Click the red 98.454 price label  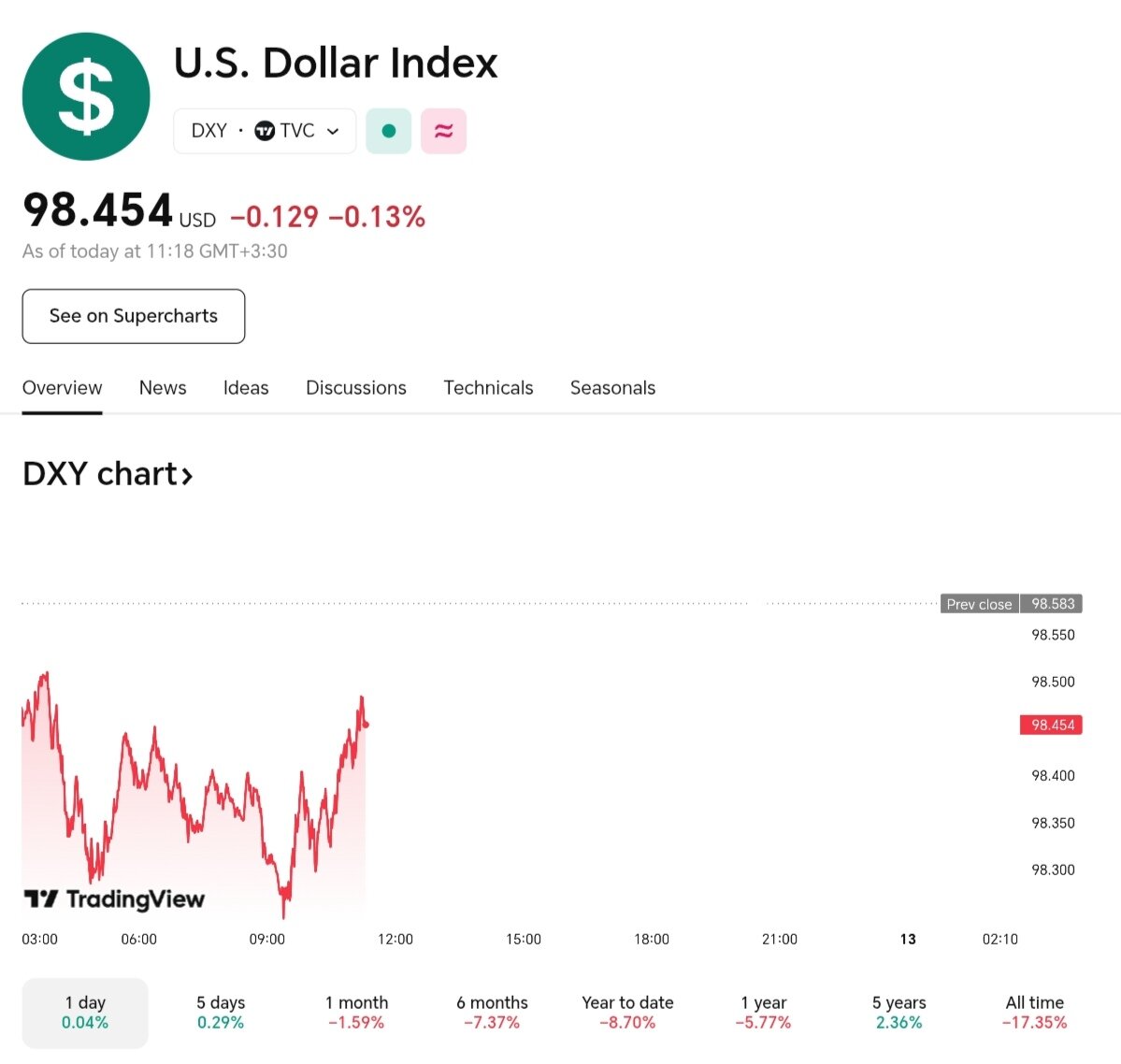1052,725
